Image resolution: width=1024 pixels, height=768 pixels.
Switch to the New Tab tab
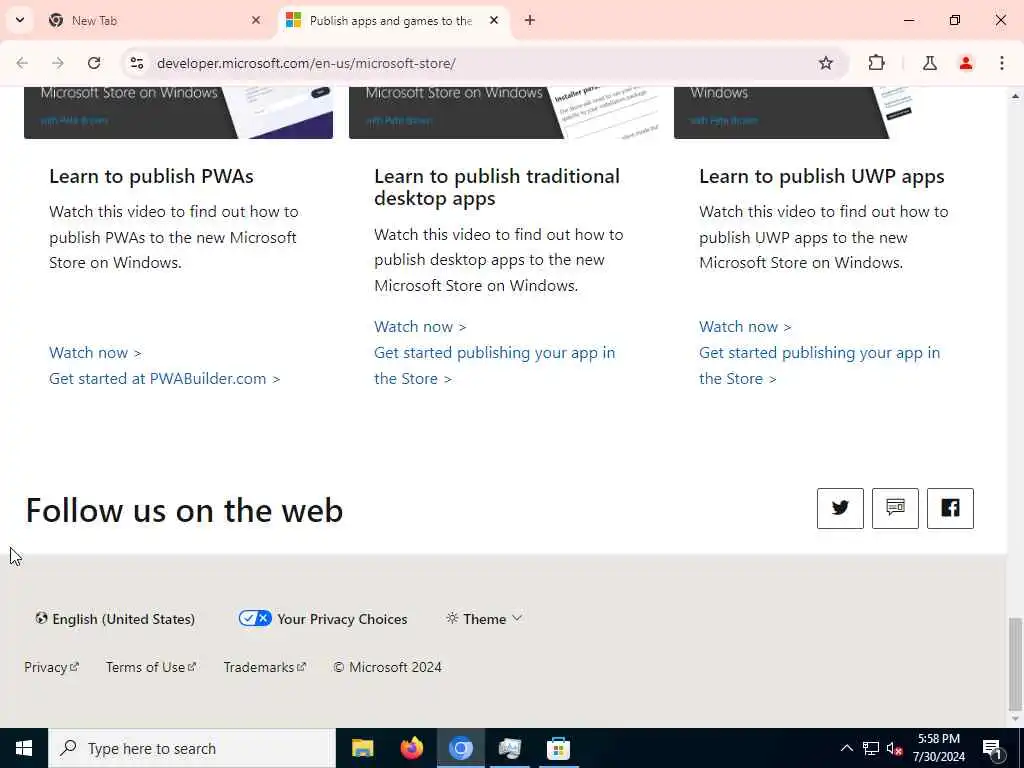(155, 20)
